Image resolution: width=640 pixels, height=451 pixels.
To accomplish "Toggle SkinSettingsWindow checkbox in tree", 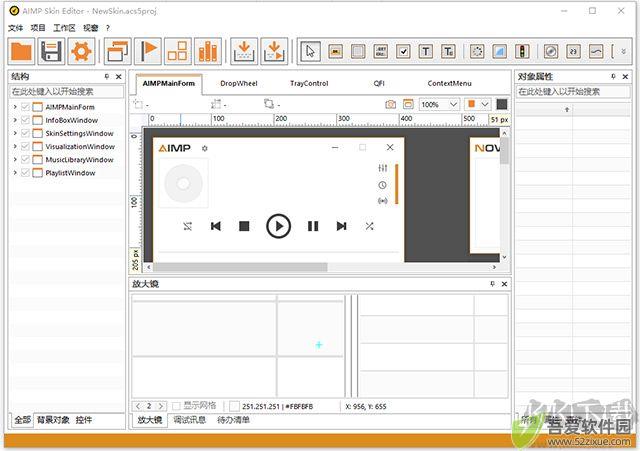I will tap(25, 133).
